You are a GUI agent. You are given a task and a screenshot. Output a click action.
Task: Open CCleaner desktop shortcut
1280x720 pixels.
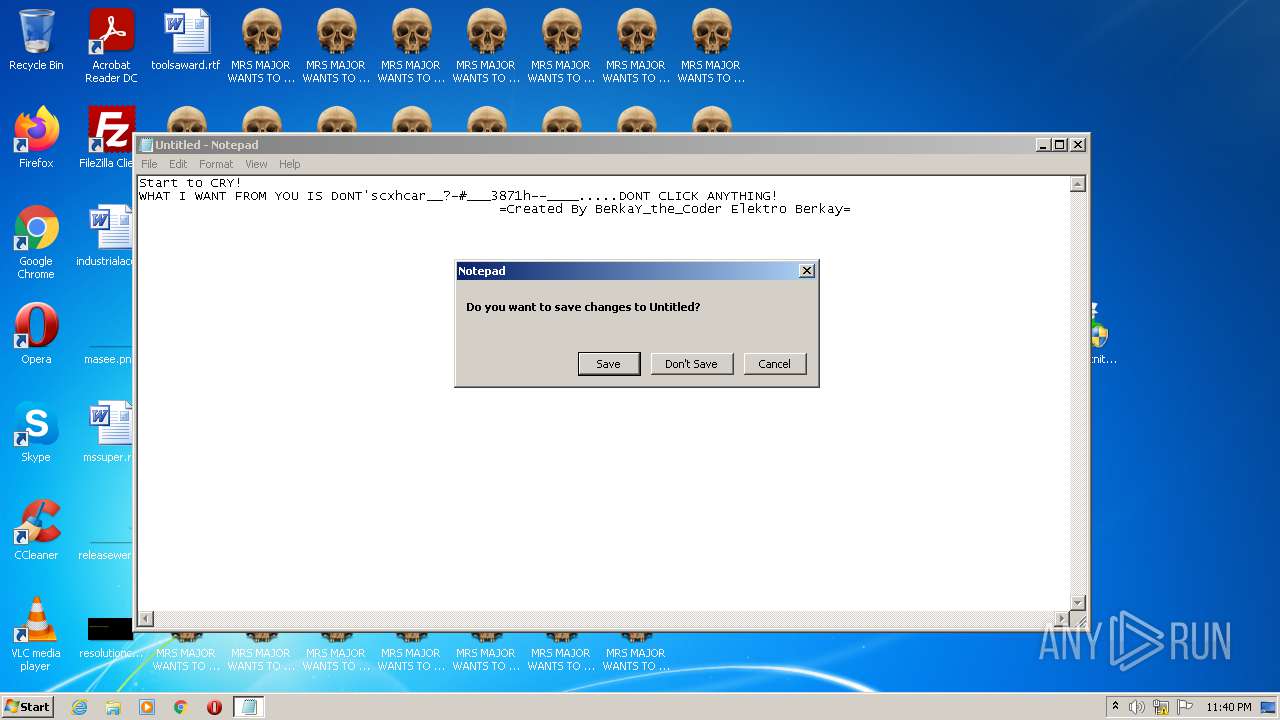tap(36, 530)
